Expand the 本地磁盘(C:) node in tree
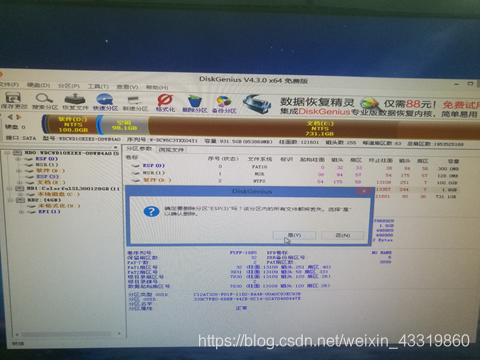The width and height of the screenshot is (480, 360). click(21, 194)
